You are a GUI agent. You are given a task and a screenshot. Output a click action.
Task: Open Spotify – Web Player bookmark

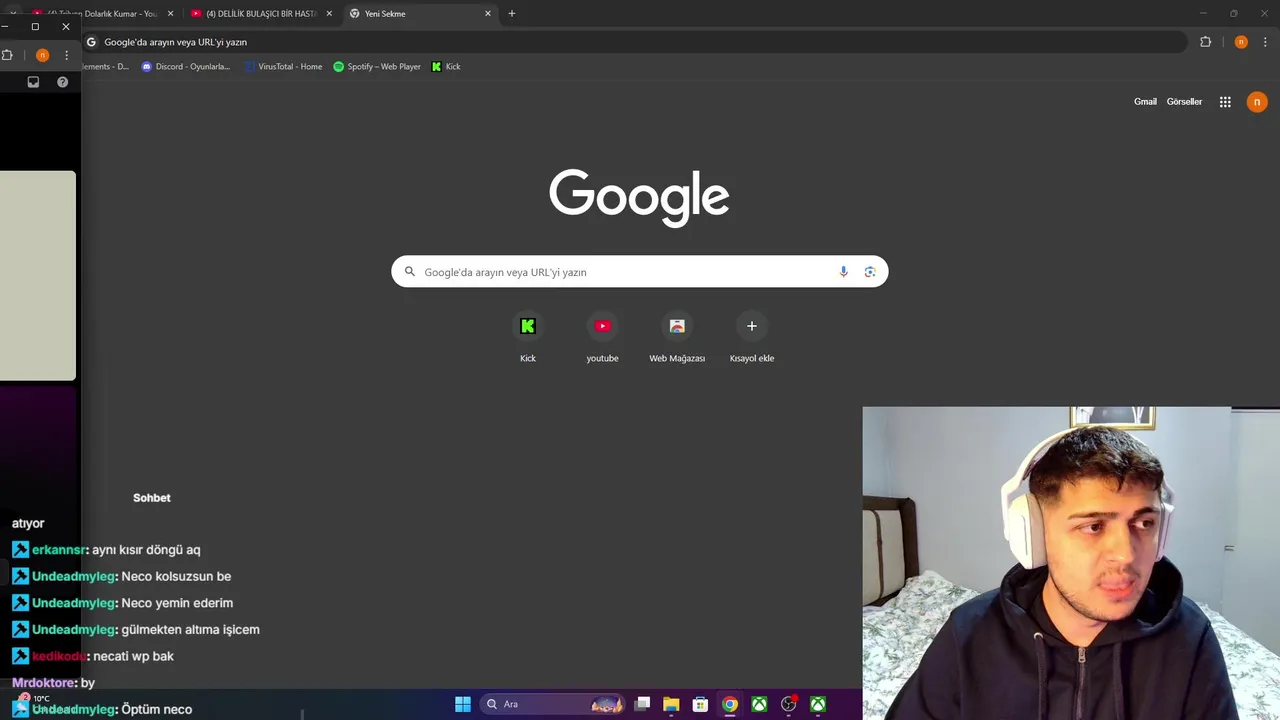click(x=377, y=67)
